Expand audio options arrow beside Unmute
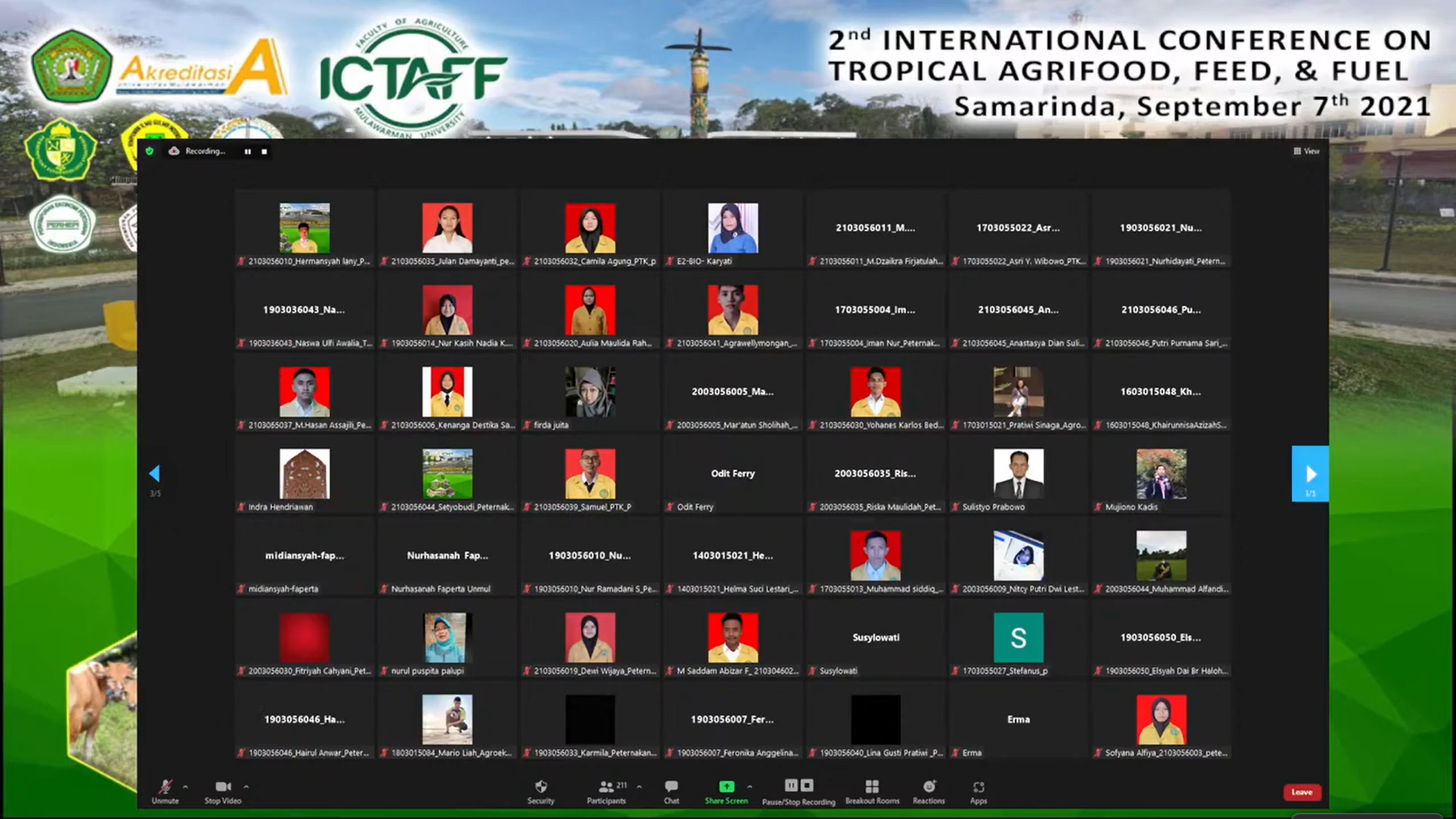Screen dimensions: 1456x819 (x=185, y=786)
